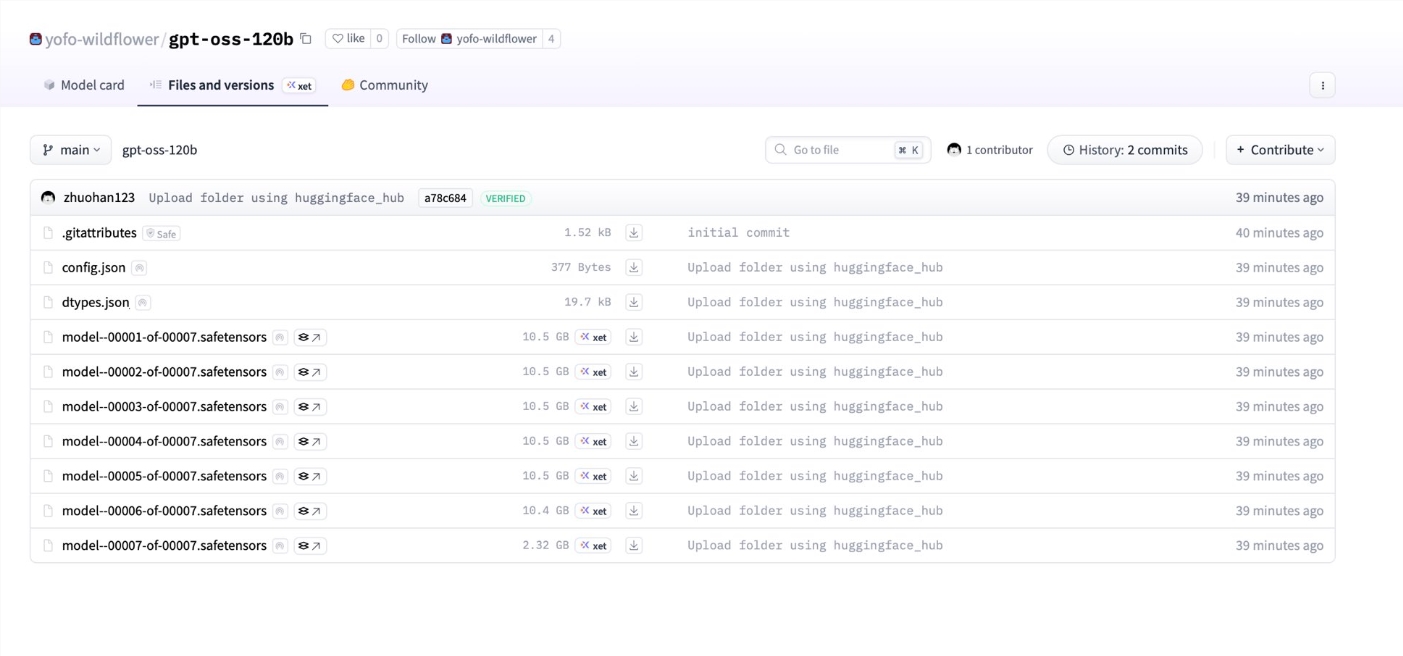Switch to the Model card tab

pyautogui.click(x=84, y=86)
